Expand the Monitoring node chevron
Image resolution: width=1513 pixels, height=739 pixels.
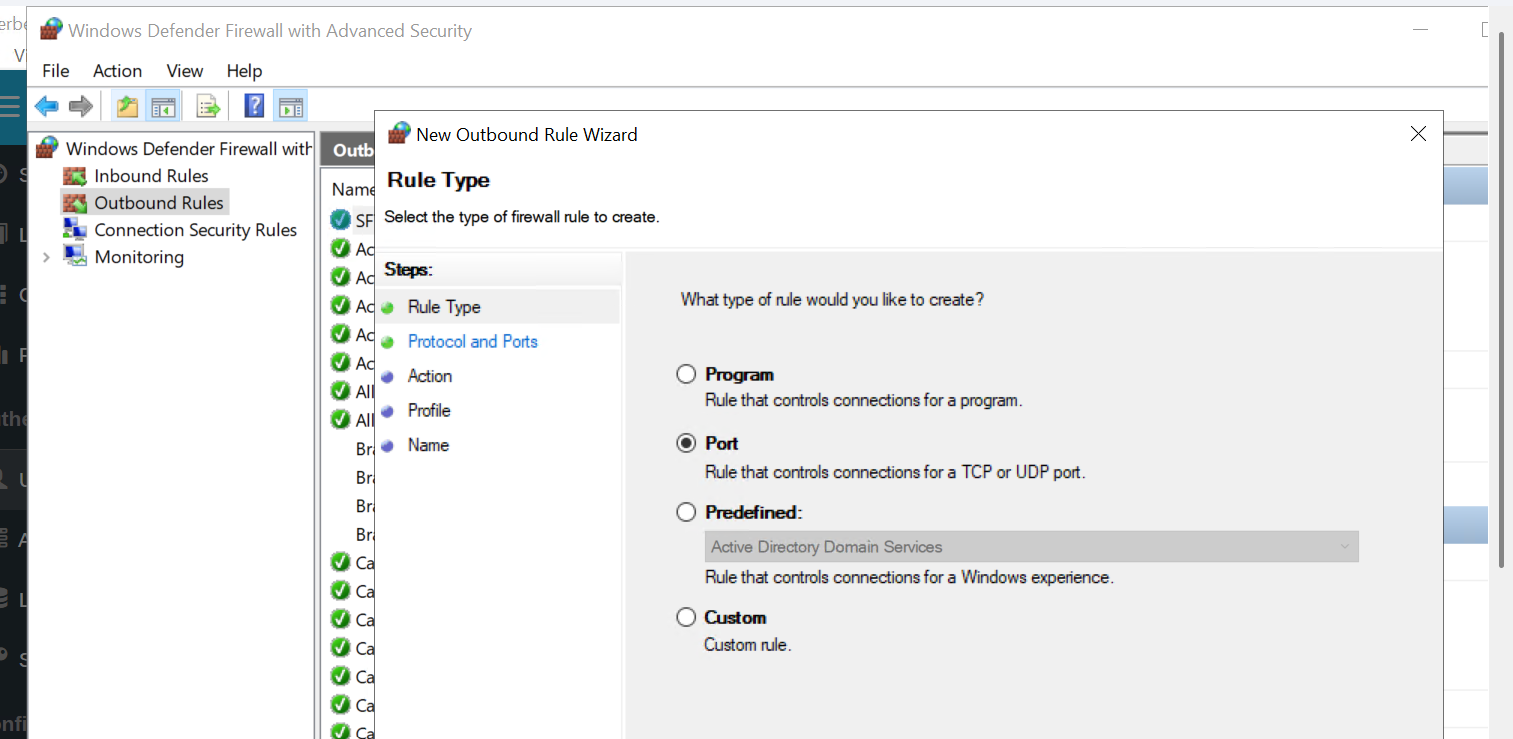pos(46,257)
